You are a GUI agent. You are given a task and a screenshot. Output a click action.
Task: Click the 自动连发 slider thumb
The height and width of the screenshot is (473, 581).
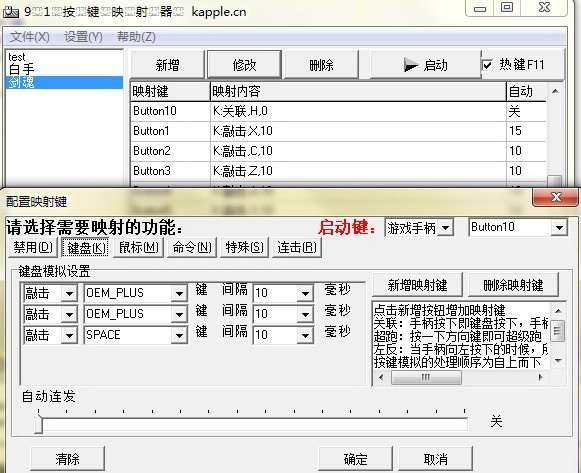pos(38,425)
